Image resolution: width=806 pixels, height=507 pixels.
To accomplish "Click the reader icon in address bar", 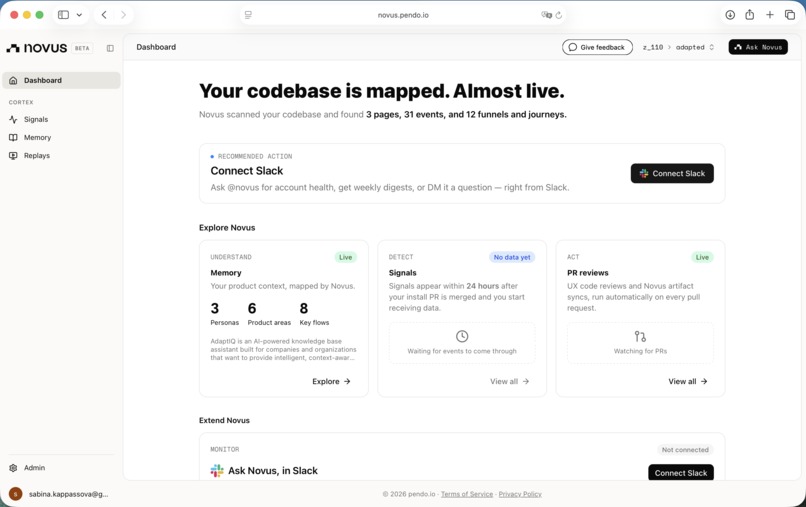I will click(248, 15).
